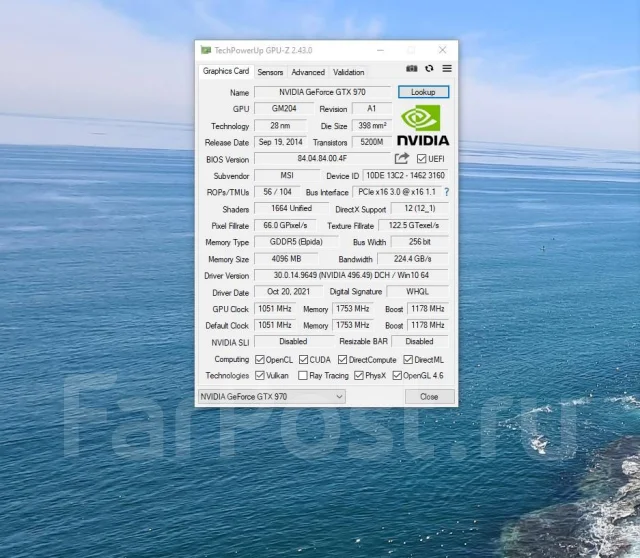Screen dimensions: 640x558
Task: Click the Die Size value 398 mm²
Action: click(x=372, y=126)
